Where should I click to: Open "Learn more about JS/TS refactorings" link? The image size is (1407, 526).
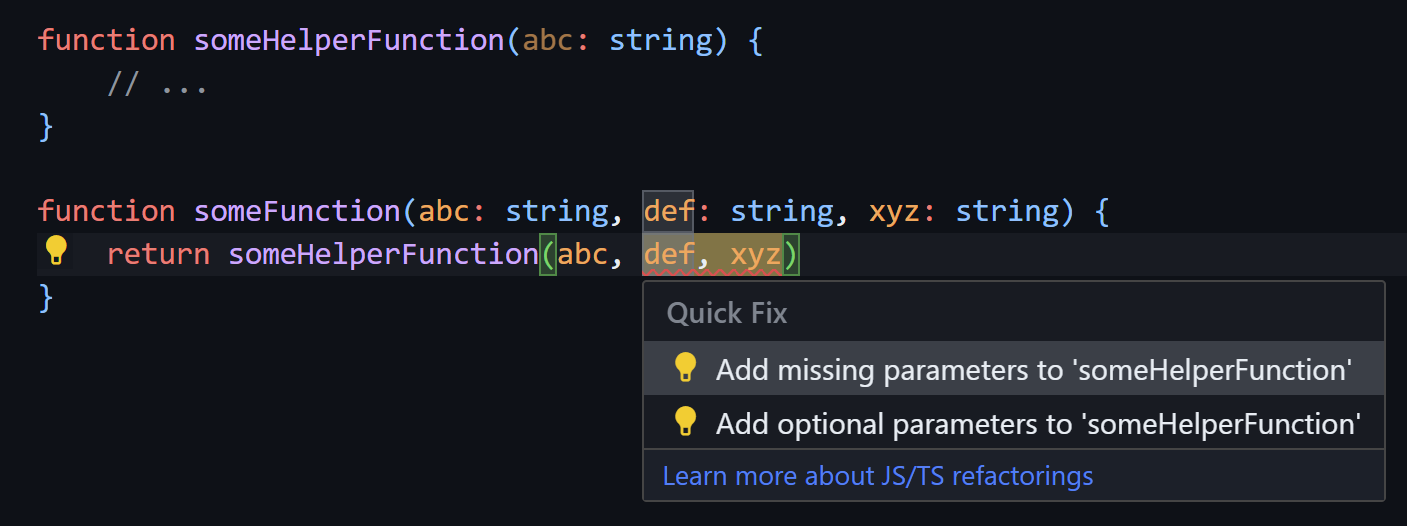(x=877, y=476)
